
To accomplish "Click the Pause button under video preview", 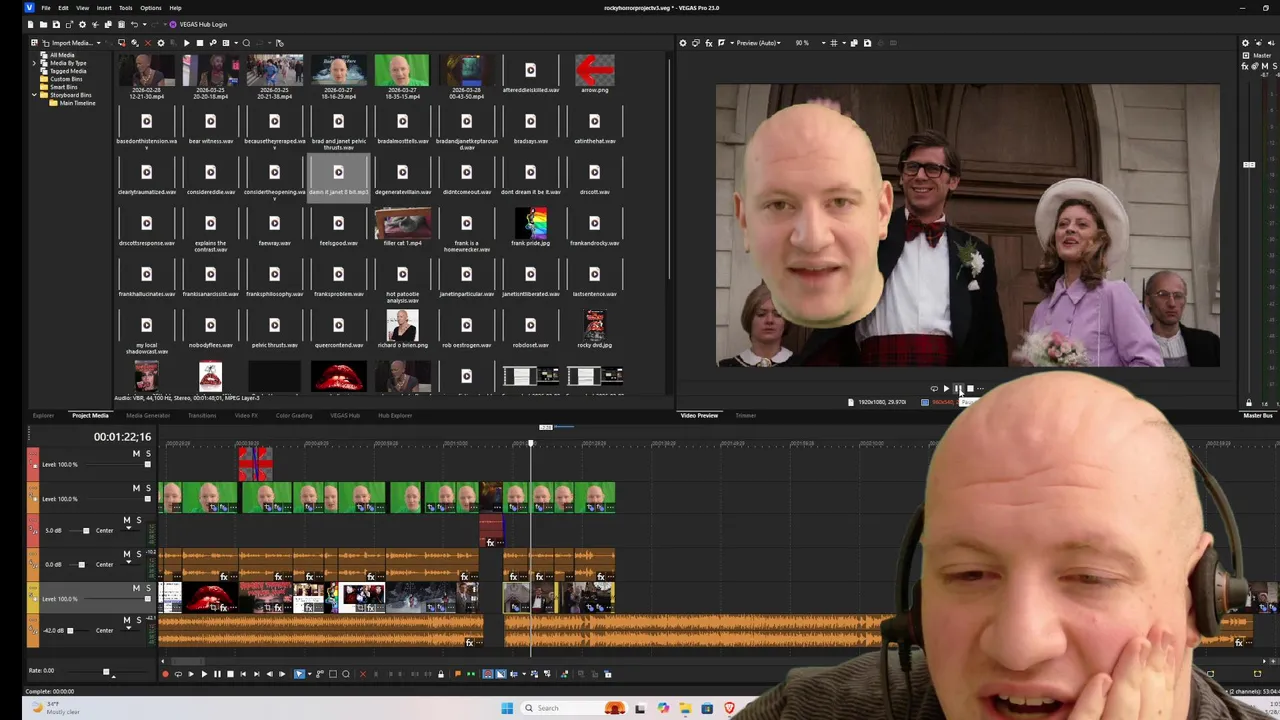I will (x=958, y=388).
